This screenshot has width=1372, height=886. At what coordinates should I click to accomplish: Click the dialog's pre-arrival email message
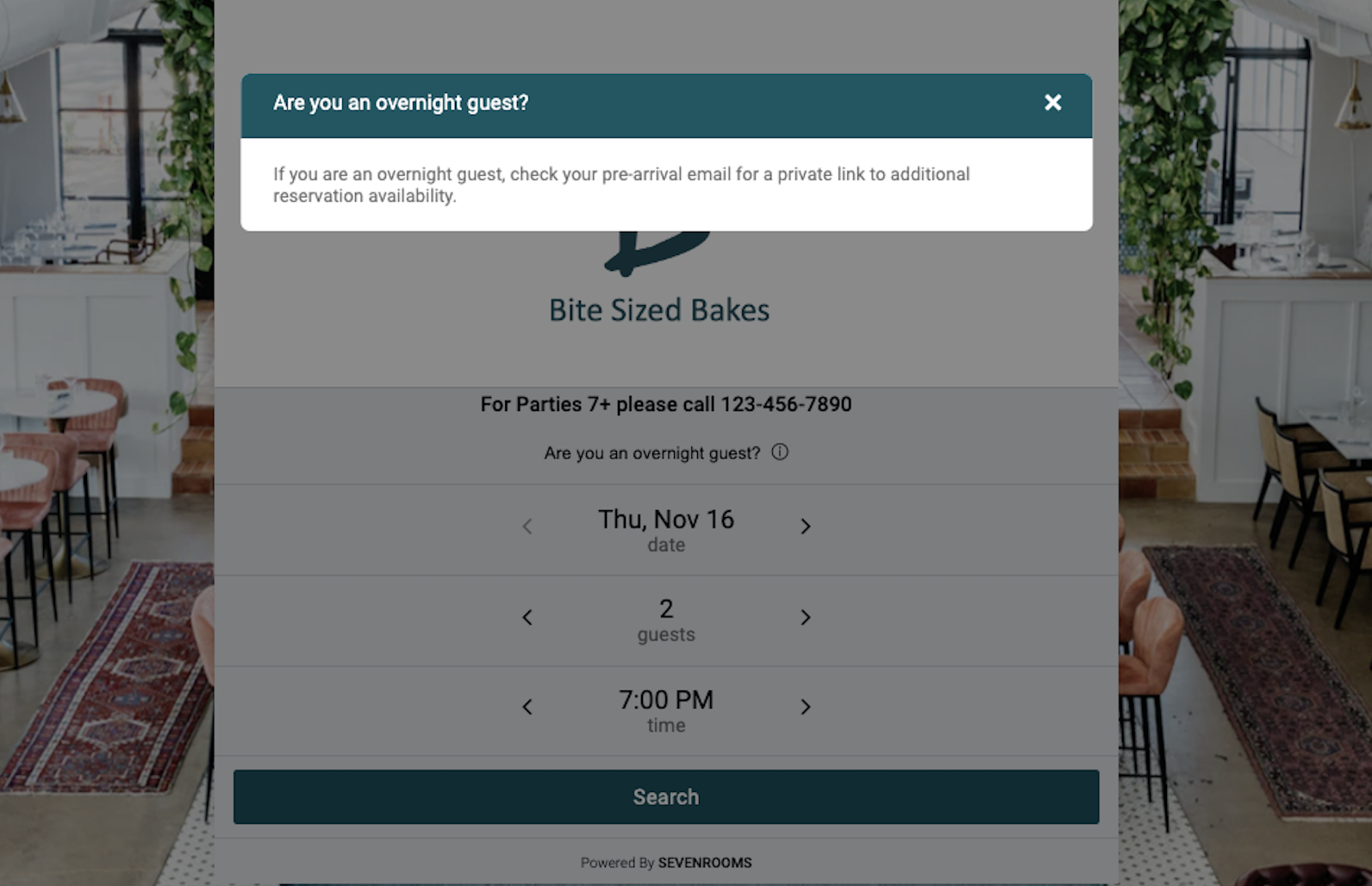tap(621, 184)
